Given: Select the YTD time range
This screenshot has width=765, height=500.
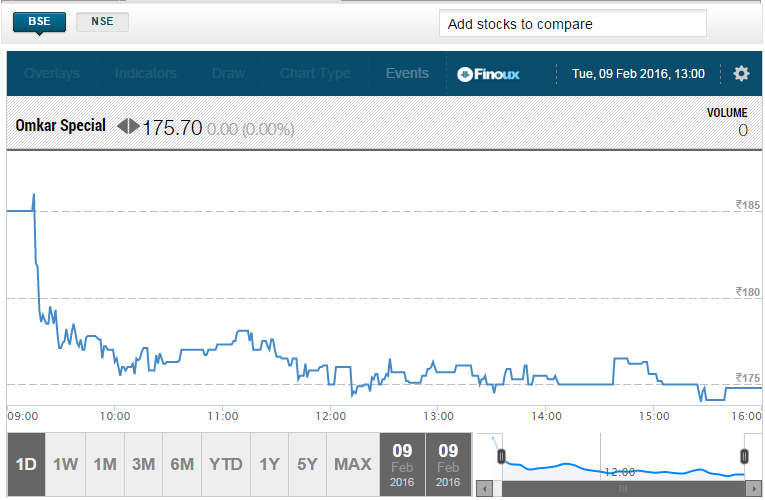Looking at the screenshot, I should tap(225, 464).
